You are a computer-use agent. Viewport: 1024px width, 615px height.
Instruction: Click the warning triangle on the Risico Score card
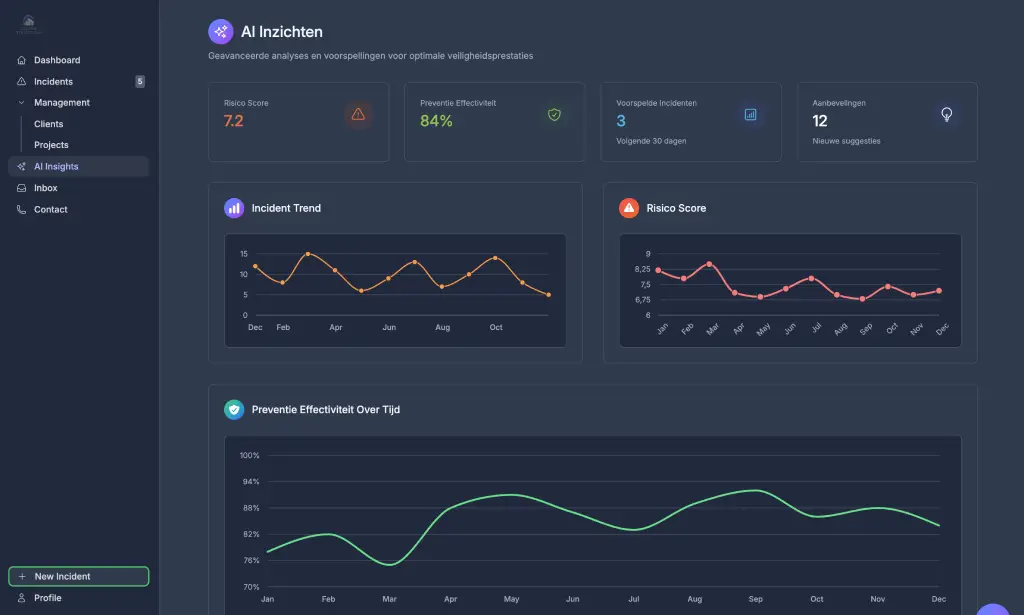pyautogui.click(x=358, y=114)
